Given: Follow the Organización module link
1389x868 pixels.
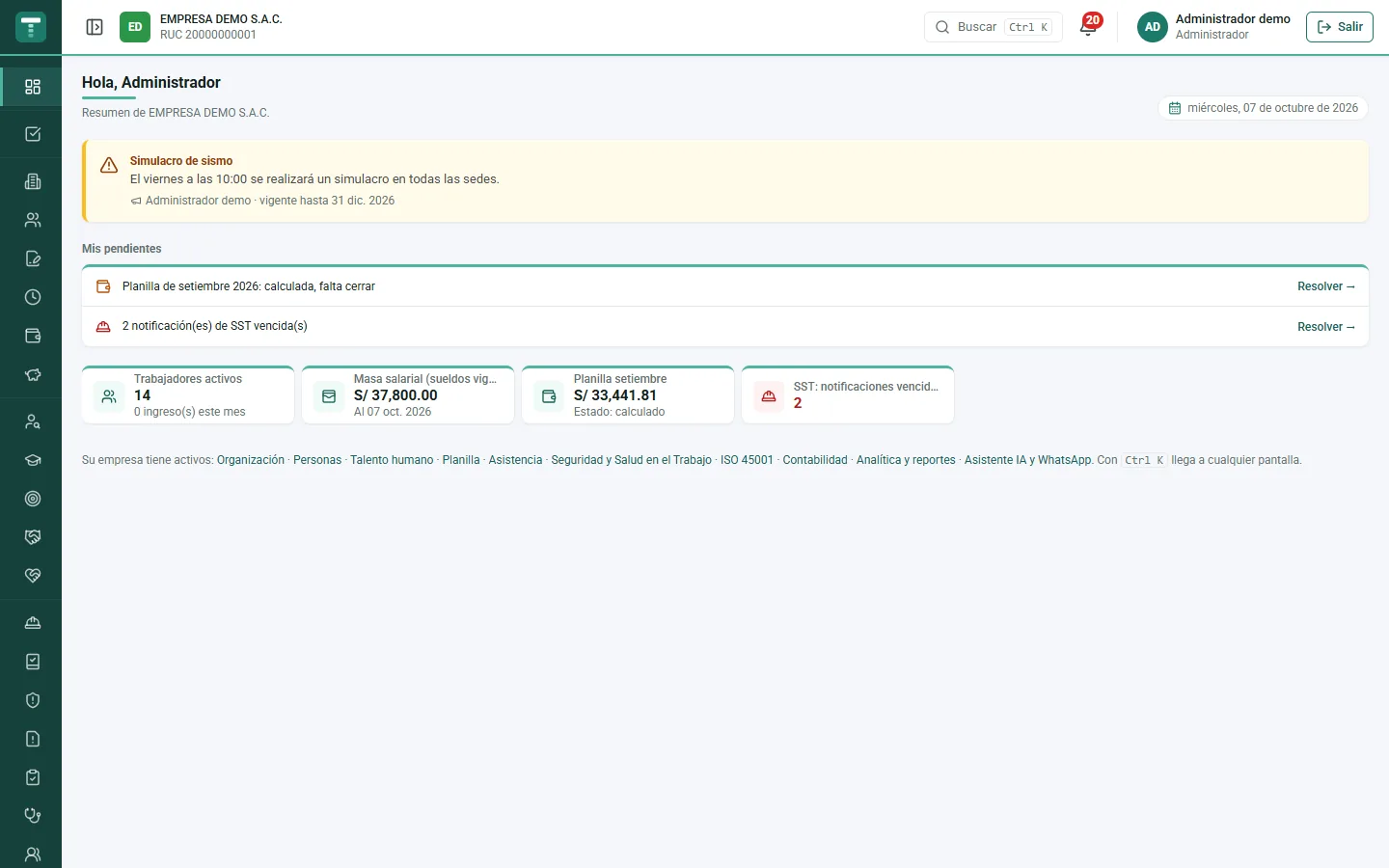Looking at the screenshot, I should point(251,460).
